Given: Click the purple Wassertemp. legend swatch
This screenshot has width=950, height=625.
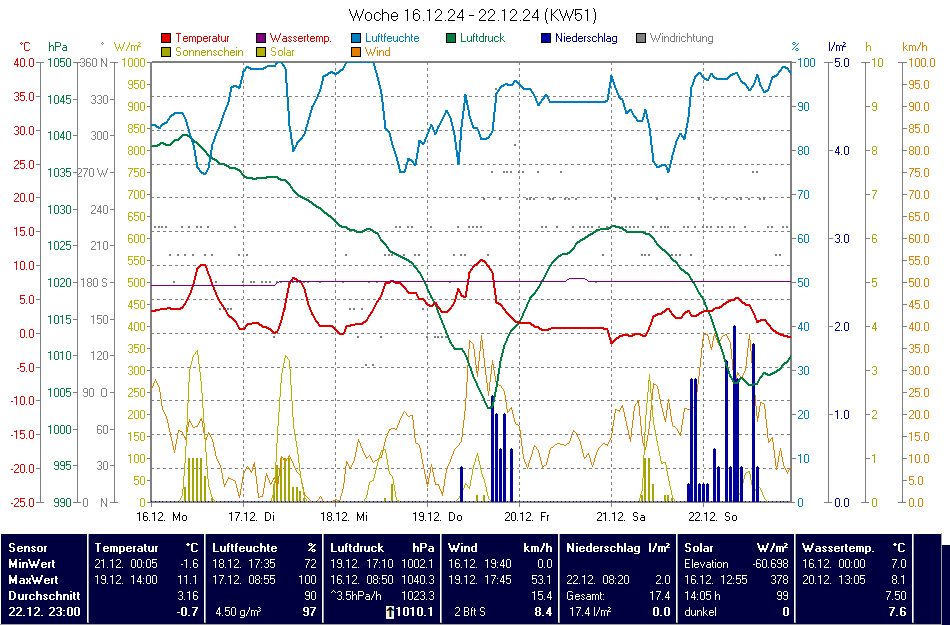Looking at the screenshot, I should [x=261, y=38].
